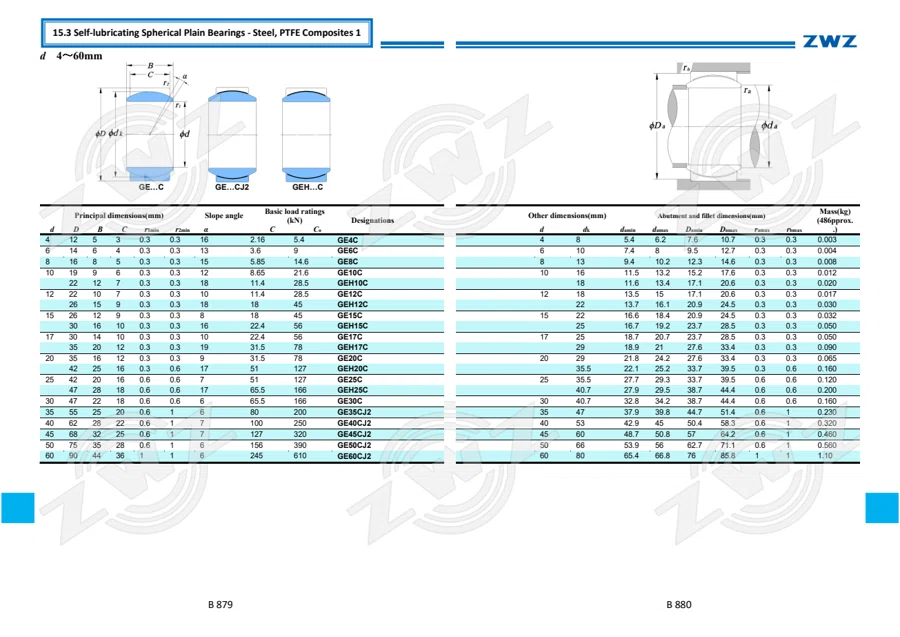Click the 'Principal dimensions(mm)' column header
This screenshot has width=900, height=637.
119,216
